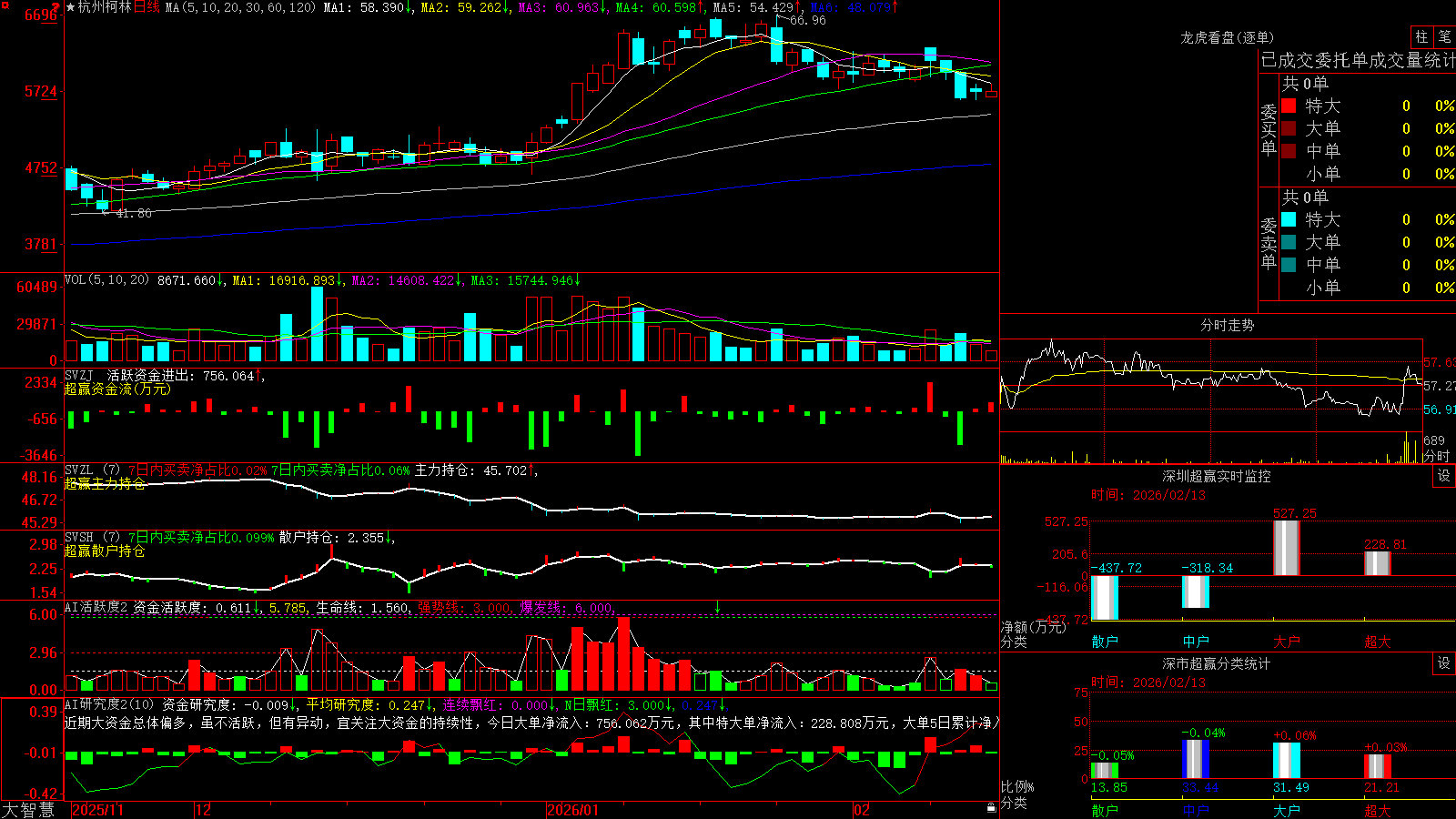
Task: Click the 31.49 大户 ratio bar
Action: tap(1287, 761)
